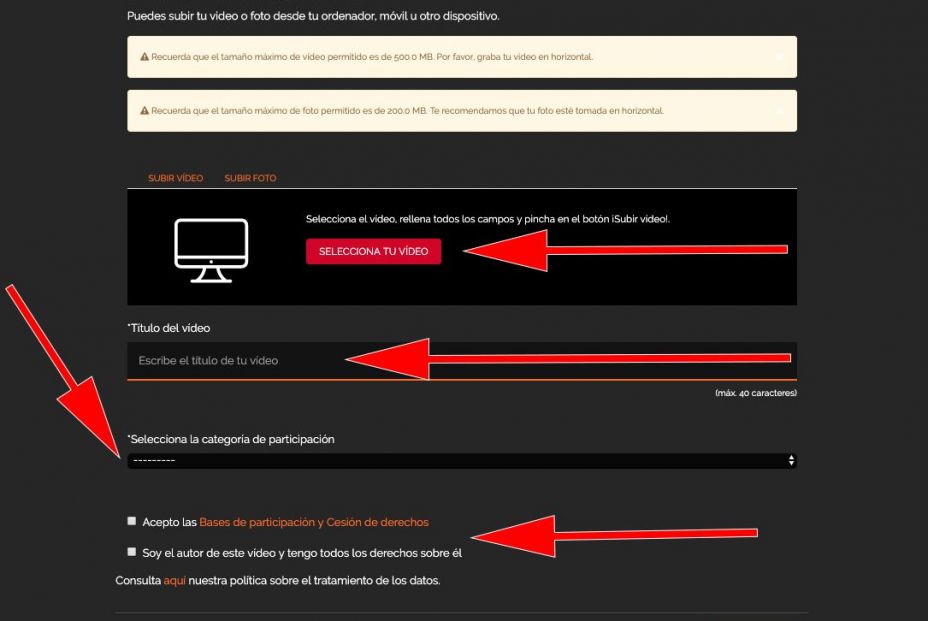Image resolution: width=928 pixels, height=621 pixels.
Task: Click the '(máx. 40 caracteres)' hint text
Action: (756, 394)
